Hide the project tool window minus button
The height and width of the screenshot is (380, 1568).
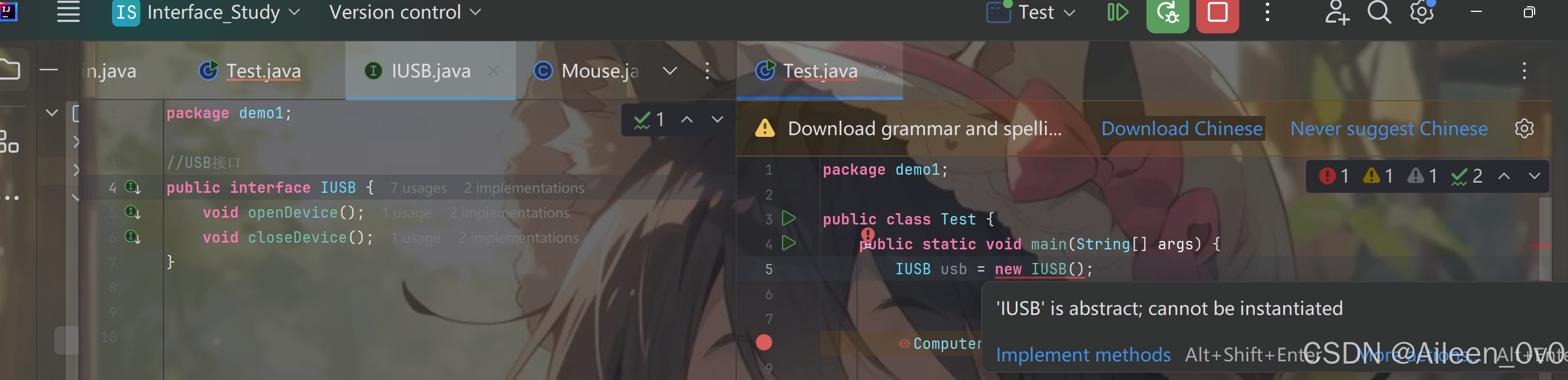coord(49,71)
